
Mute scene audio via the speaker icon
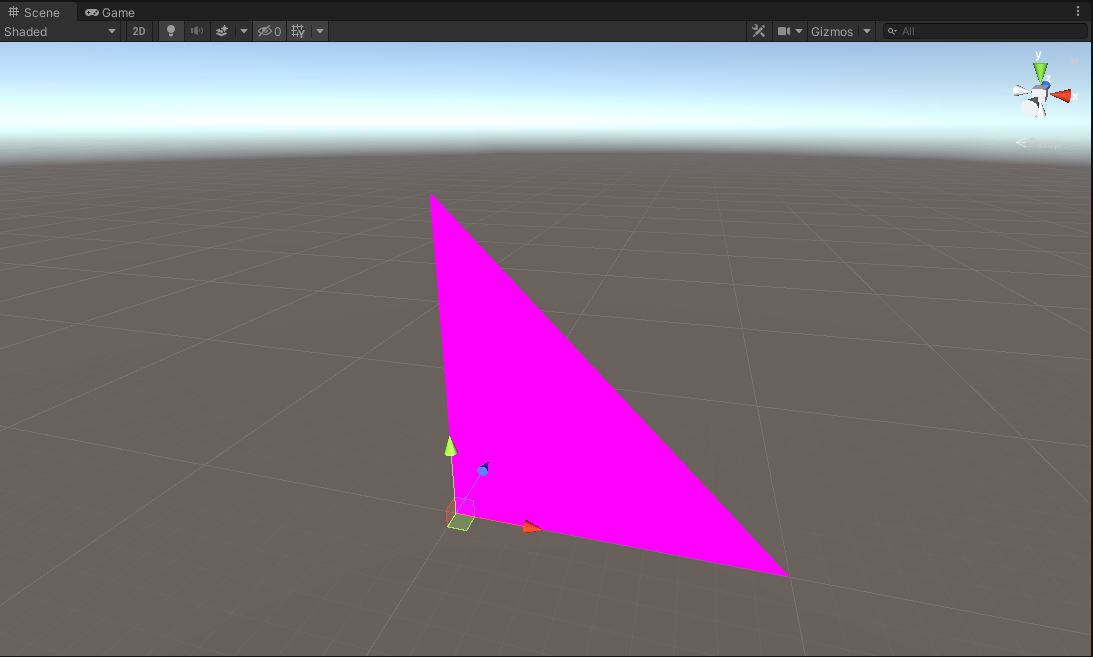(196, 31)
